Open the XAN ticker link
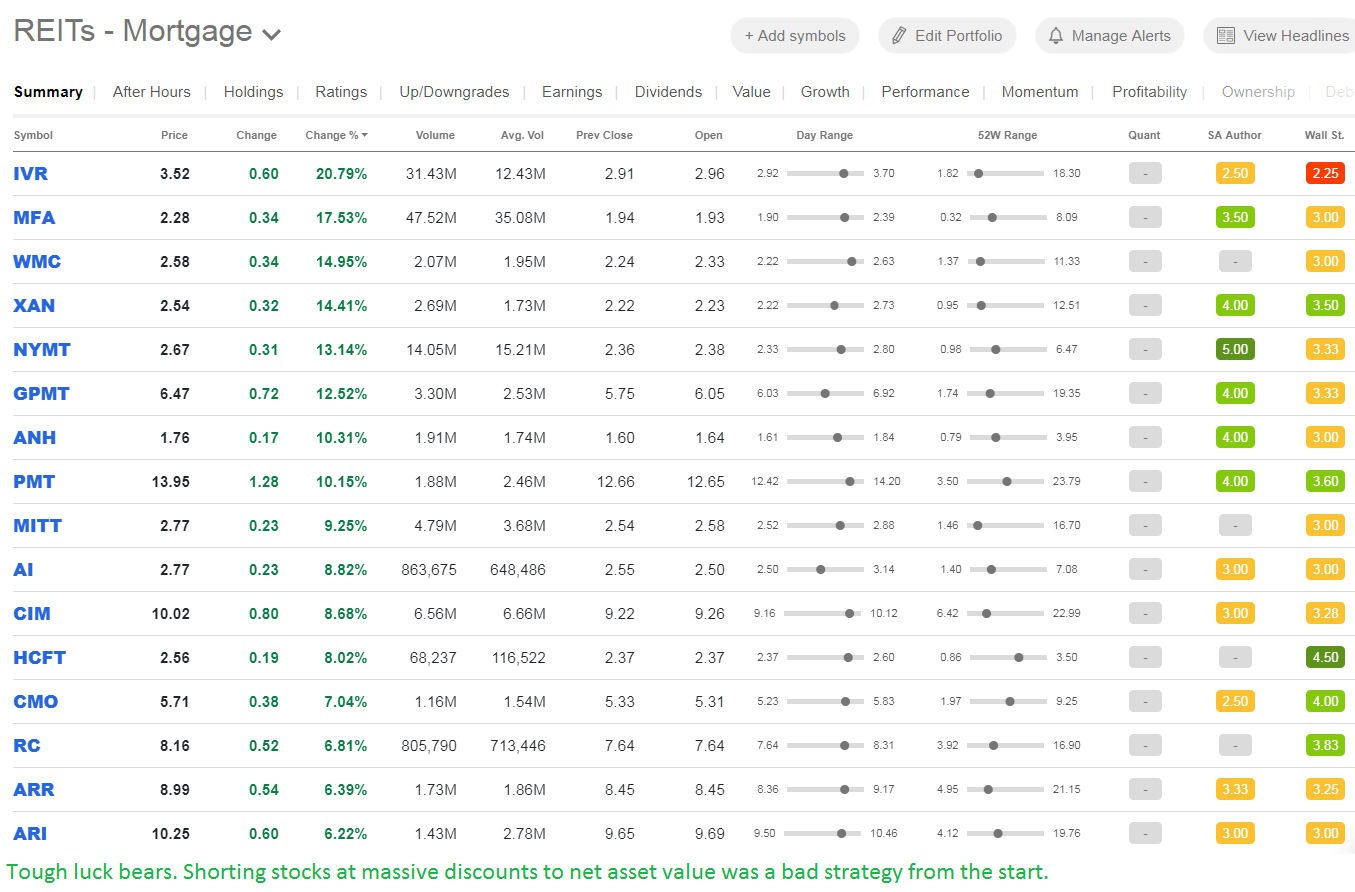The width and height of the screenshot is (1355, 892). click(x=34, y=306)
